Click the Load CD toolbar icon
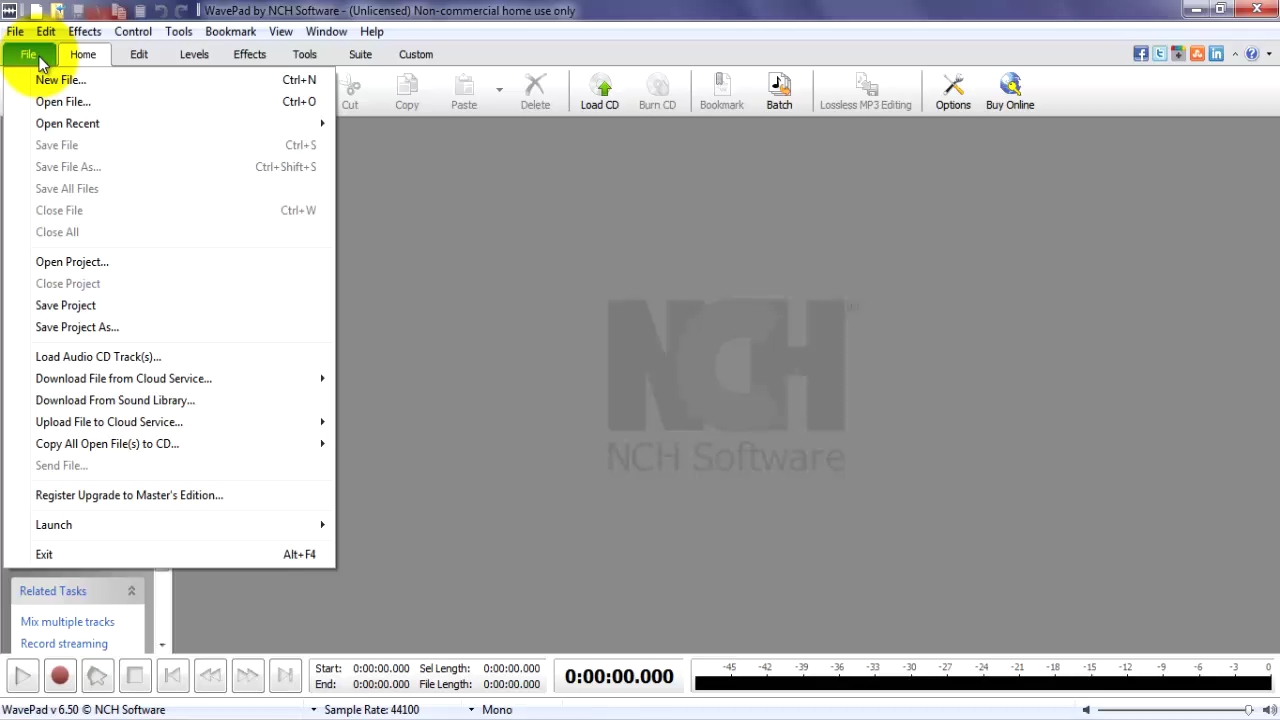The height and width of the screenshot is (720, 1280). point(600,91)
